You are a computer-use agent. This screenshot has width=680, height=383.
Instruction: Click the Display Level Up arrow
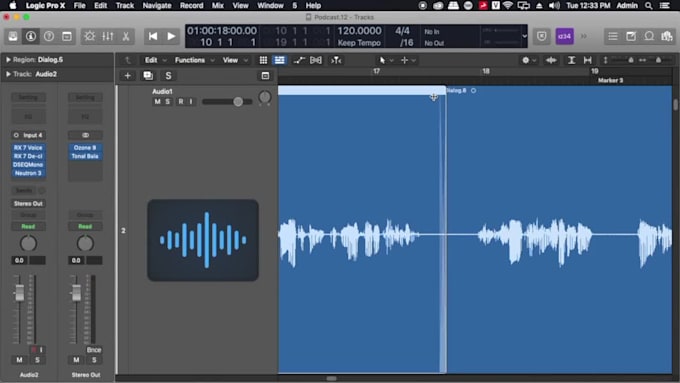pyautogui.click(x=128, y=60)
